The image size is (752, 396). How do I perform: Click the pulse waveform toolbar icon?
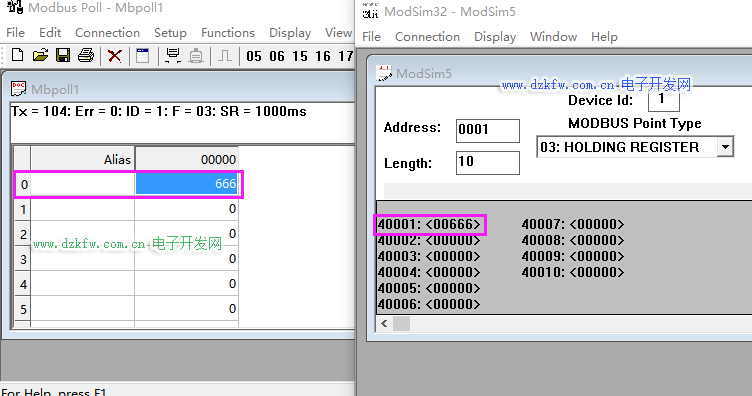[x=224, y=56]
